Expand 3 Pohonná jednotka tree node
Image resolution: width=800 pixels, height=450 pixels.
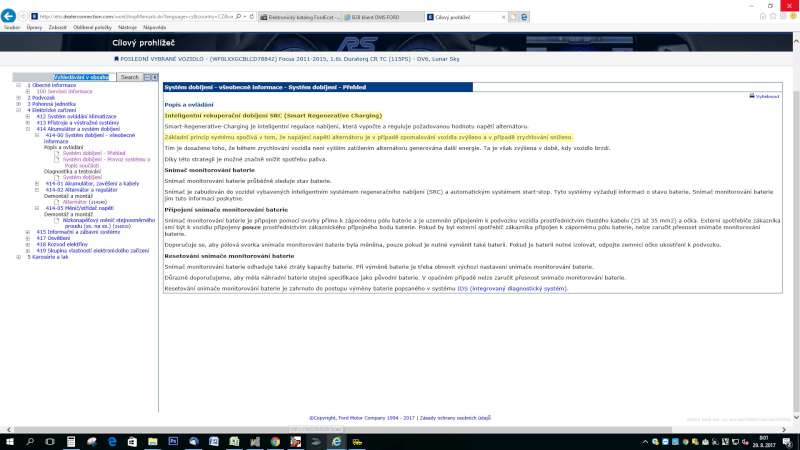[x=17, y=104]
